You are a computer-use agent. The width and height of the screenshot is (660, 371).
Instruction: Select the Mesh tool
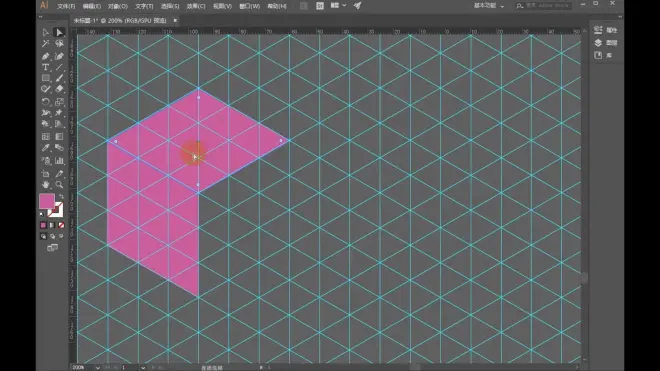[46, 136]
